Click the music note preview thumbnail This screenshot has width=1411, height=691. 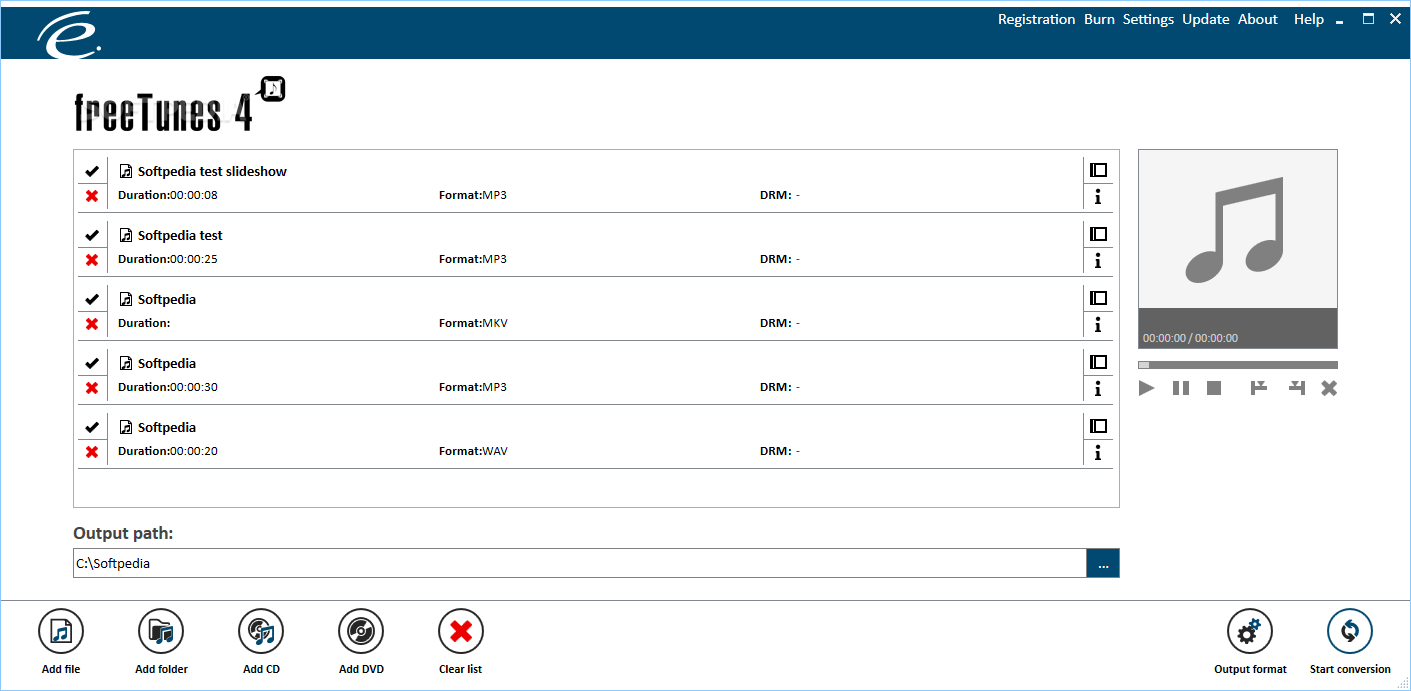1238,229
